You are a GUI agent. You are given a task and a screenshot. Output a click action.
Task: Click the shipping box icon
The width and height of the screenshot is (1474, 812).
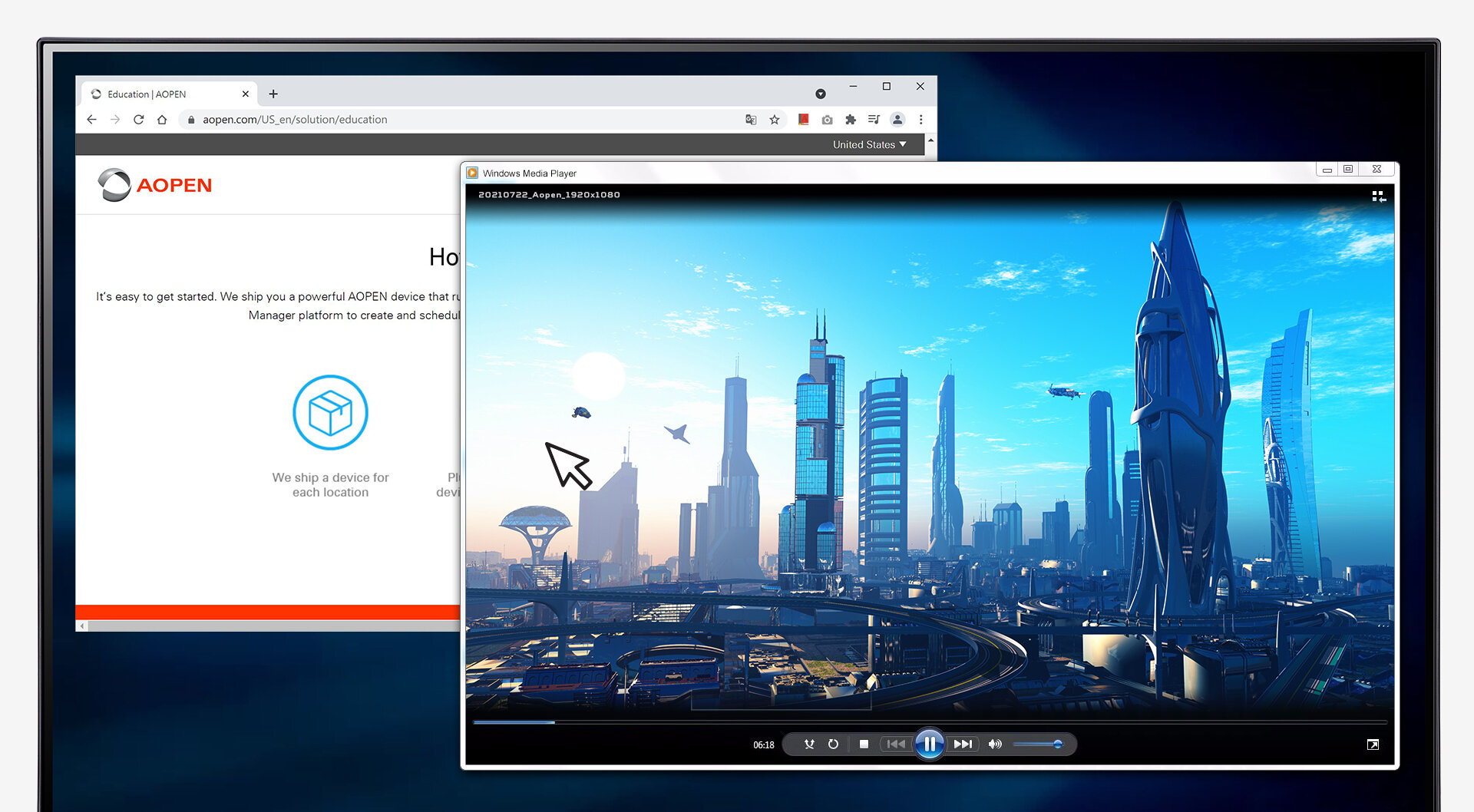pos(330,412)
